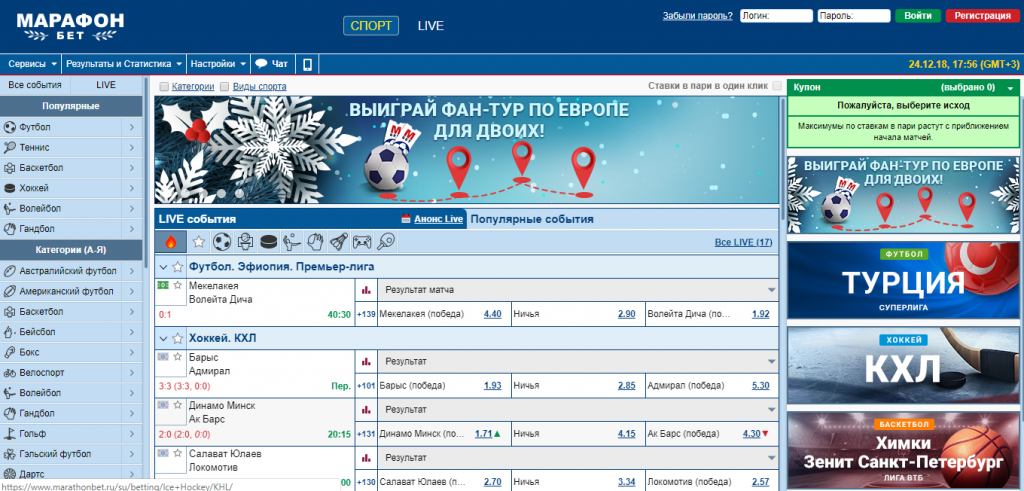1024x491 pixels.
Task: Click the Пароль input field
Action: tap(854, 16)
